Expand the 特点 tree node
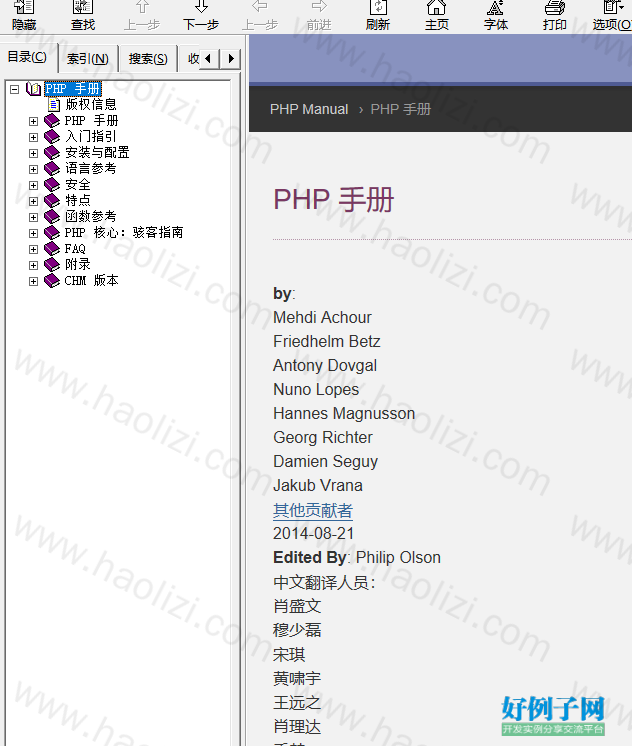The height and width of the screenshot is (746, 632). (x=33, y=201)
